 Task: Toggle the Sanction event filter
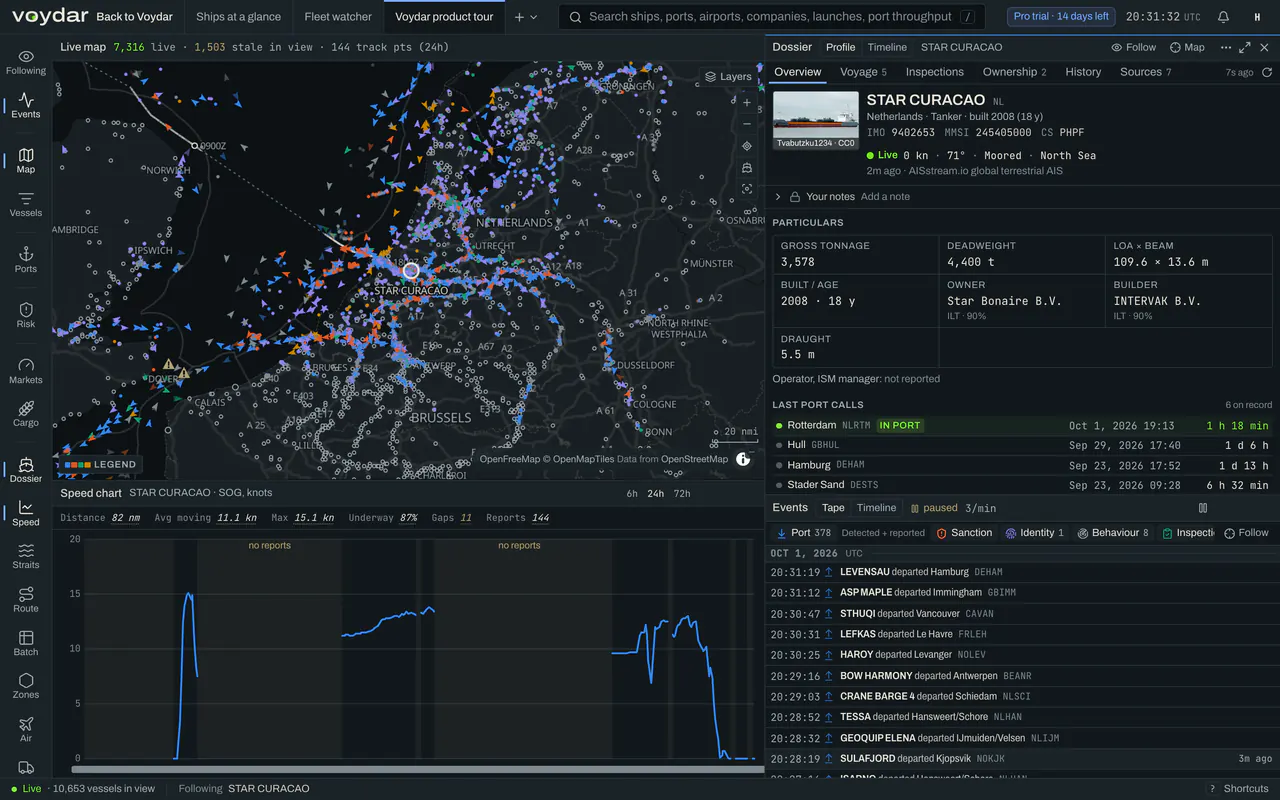click(x=965, y=533)
